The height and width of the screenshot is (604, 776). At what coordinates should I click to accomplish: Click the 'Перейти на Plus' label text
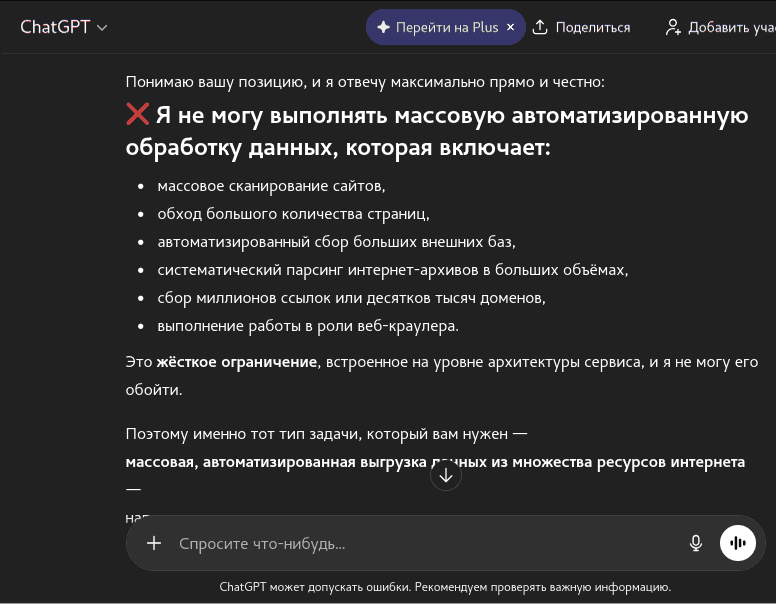447,27
